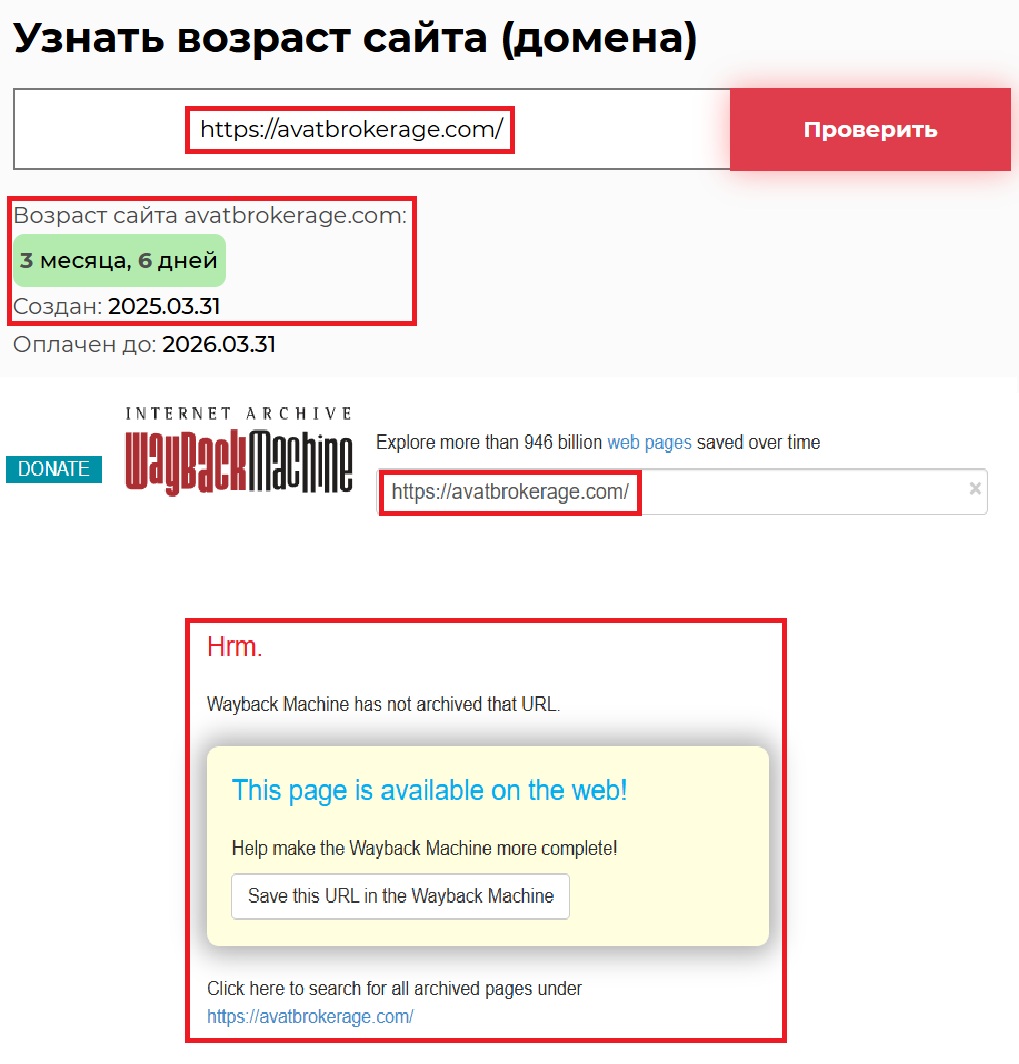The image size is (1019, 1064).
Task: Focus the Wayback Machine URL field
Action: pyautogui.click(x=682, y=491)
